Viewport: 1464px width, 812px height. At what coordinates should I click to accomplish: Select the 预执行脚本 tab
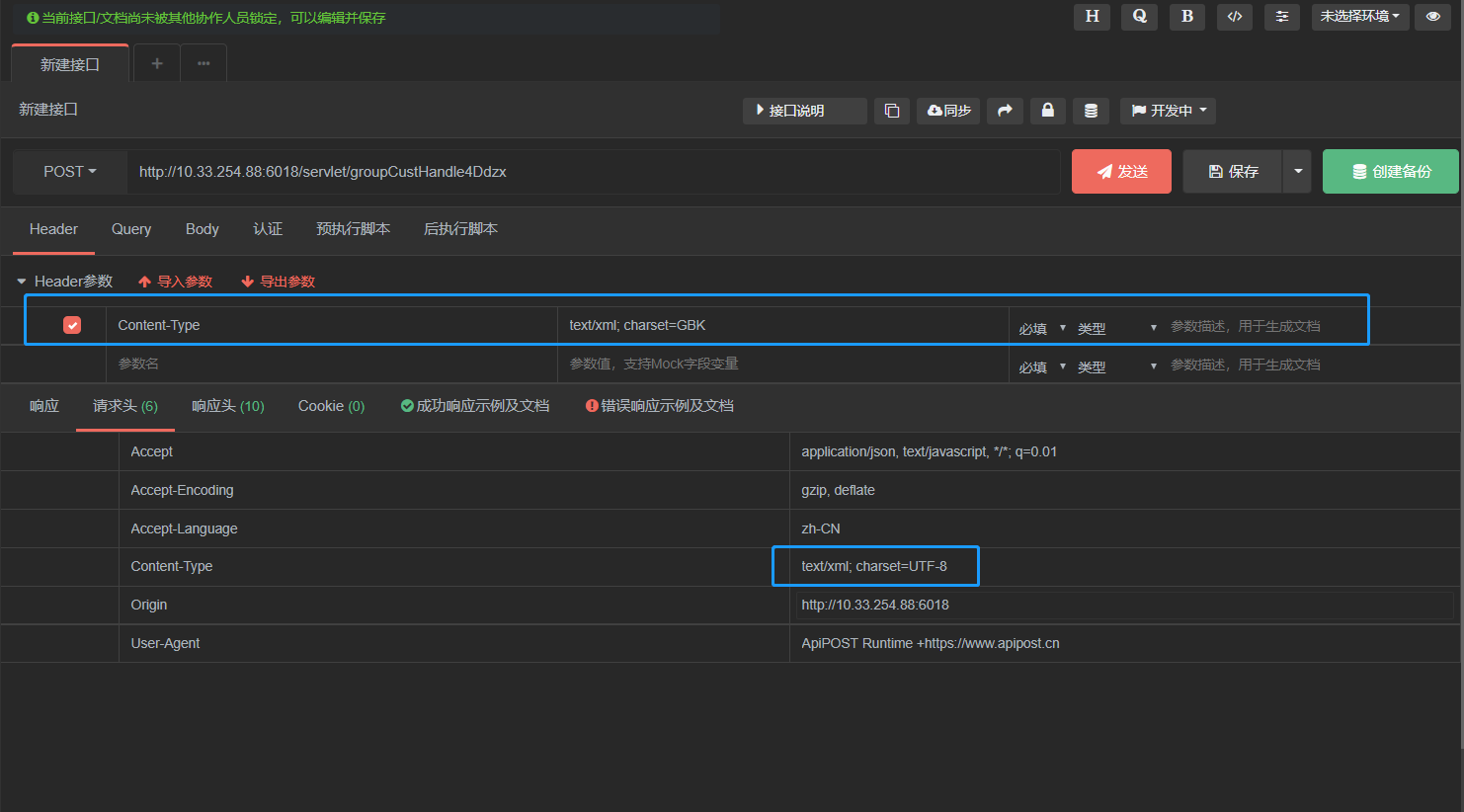[x=353, y=229]
